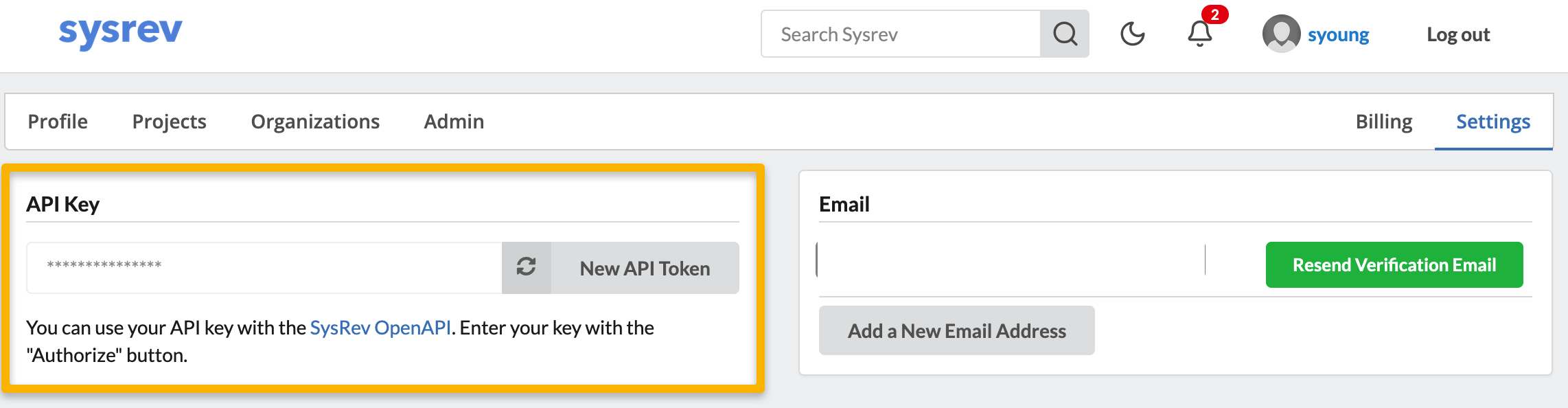Click the red notification count badge
This screenshot has height=408, width=1568.
pyautogui.click(x=1214, y=14)
